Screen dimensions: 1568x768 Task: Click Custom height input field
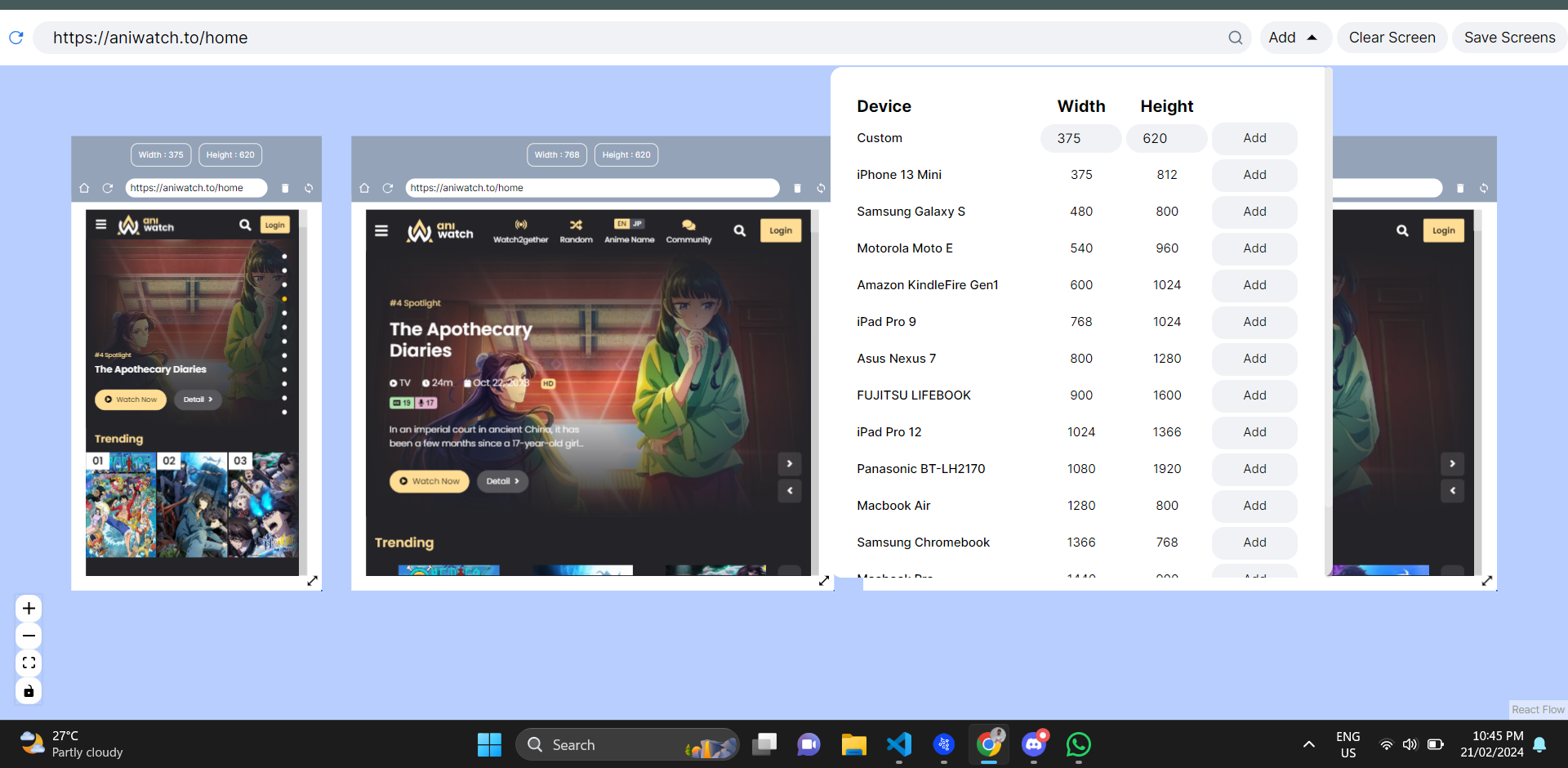(1166, 138)
